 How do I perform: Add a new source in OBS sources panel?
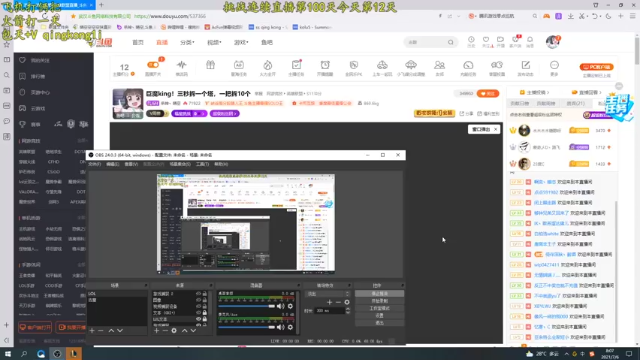pyautogui.click(x=156, y=330)
